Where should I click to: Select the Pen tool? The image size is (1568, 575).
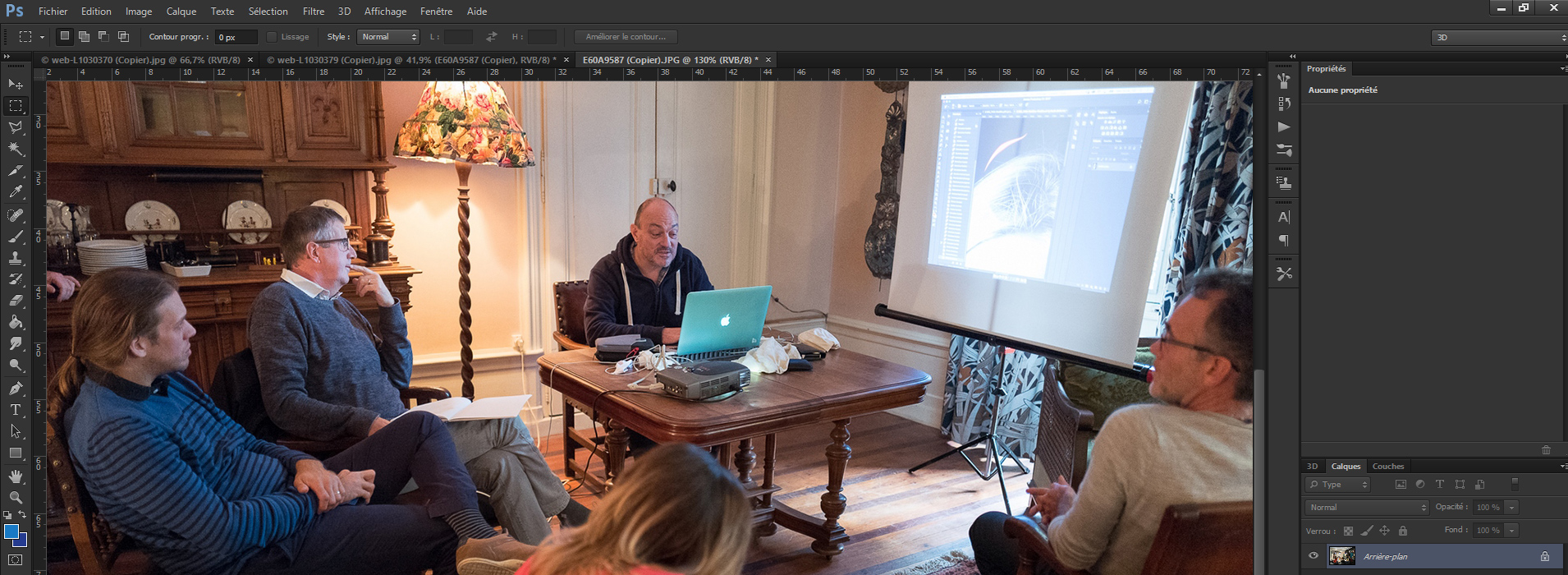tap(16, 389)
